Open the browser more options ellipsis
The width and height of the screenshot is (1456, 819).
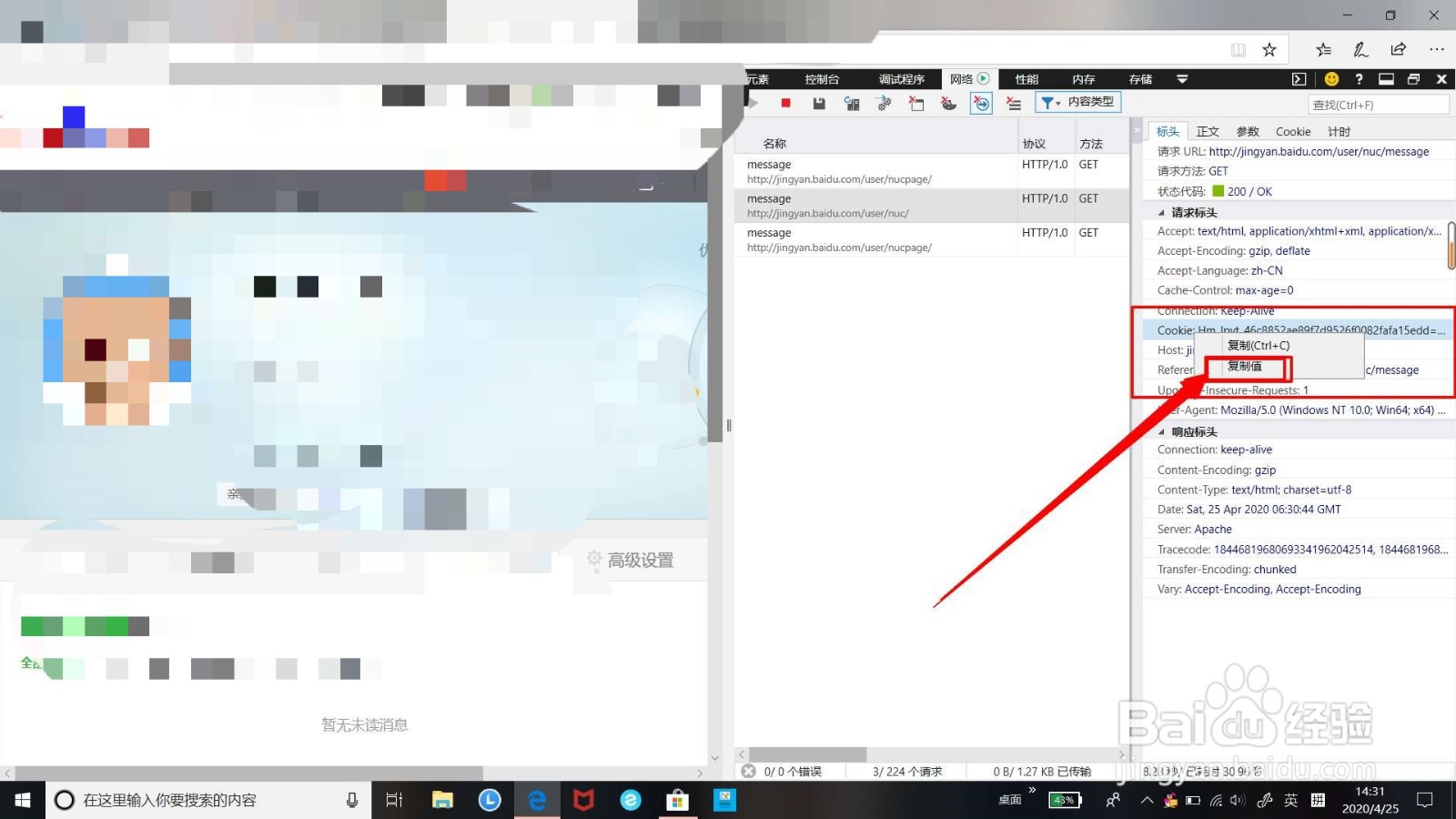coord(1436,50)
